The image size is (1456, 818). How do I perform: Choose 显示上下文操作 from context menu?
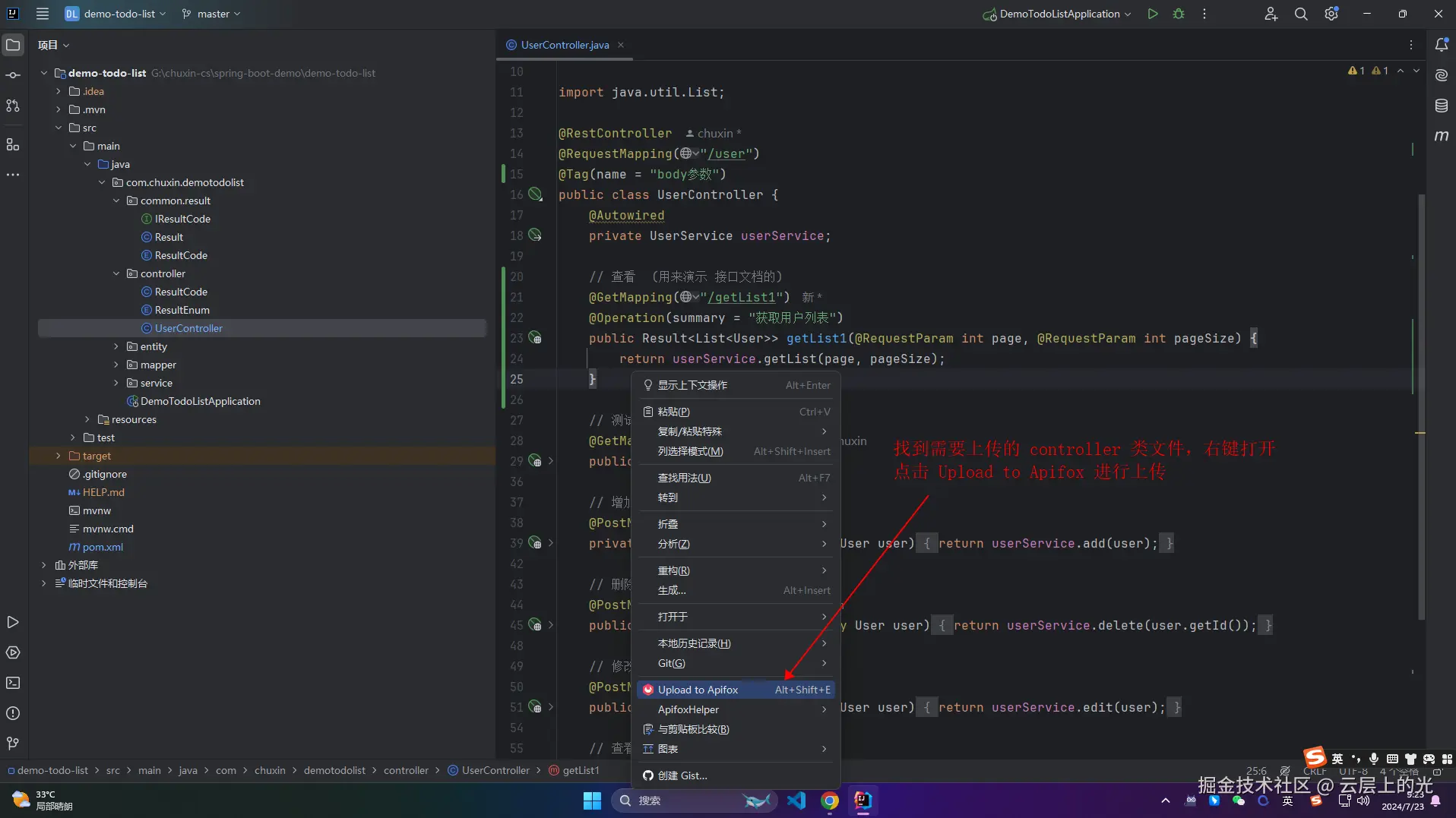(x=736, y=385)
